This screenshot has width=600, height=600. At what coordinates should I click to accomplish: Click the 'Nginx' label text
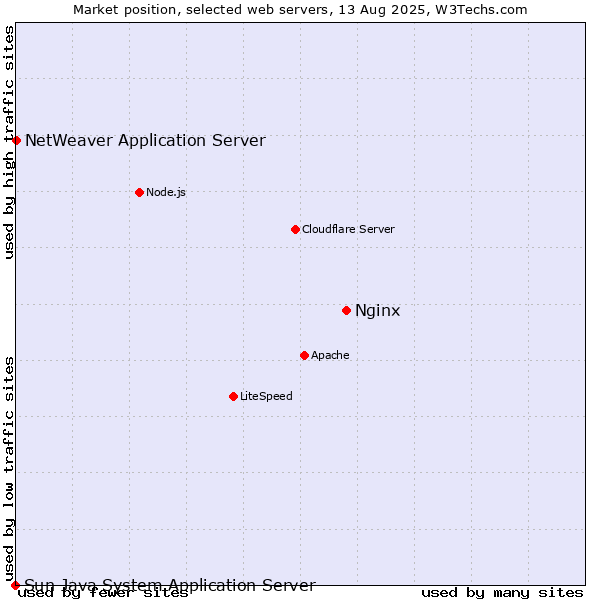point(378,311)
